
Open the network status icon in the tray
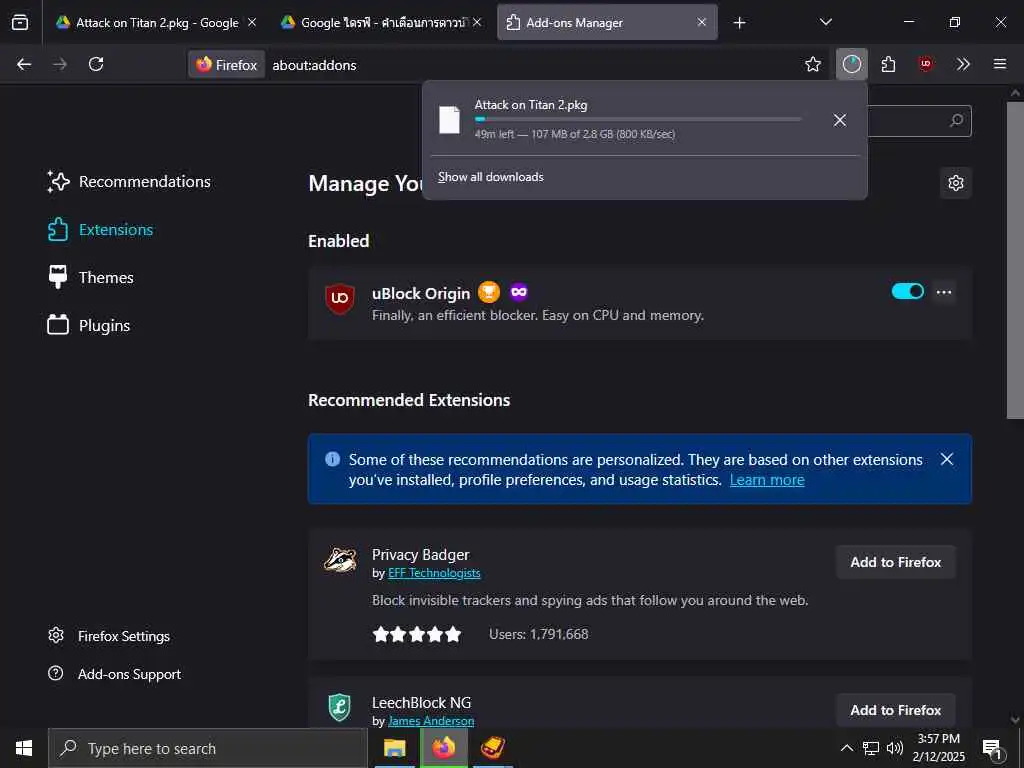pyautogui.click(x=871, y=748)
